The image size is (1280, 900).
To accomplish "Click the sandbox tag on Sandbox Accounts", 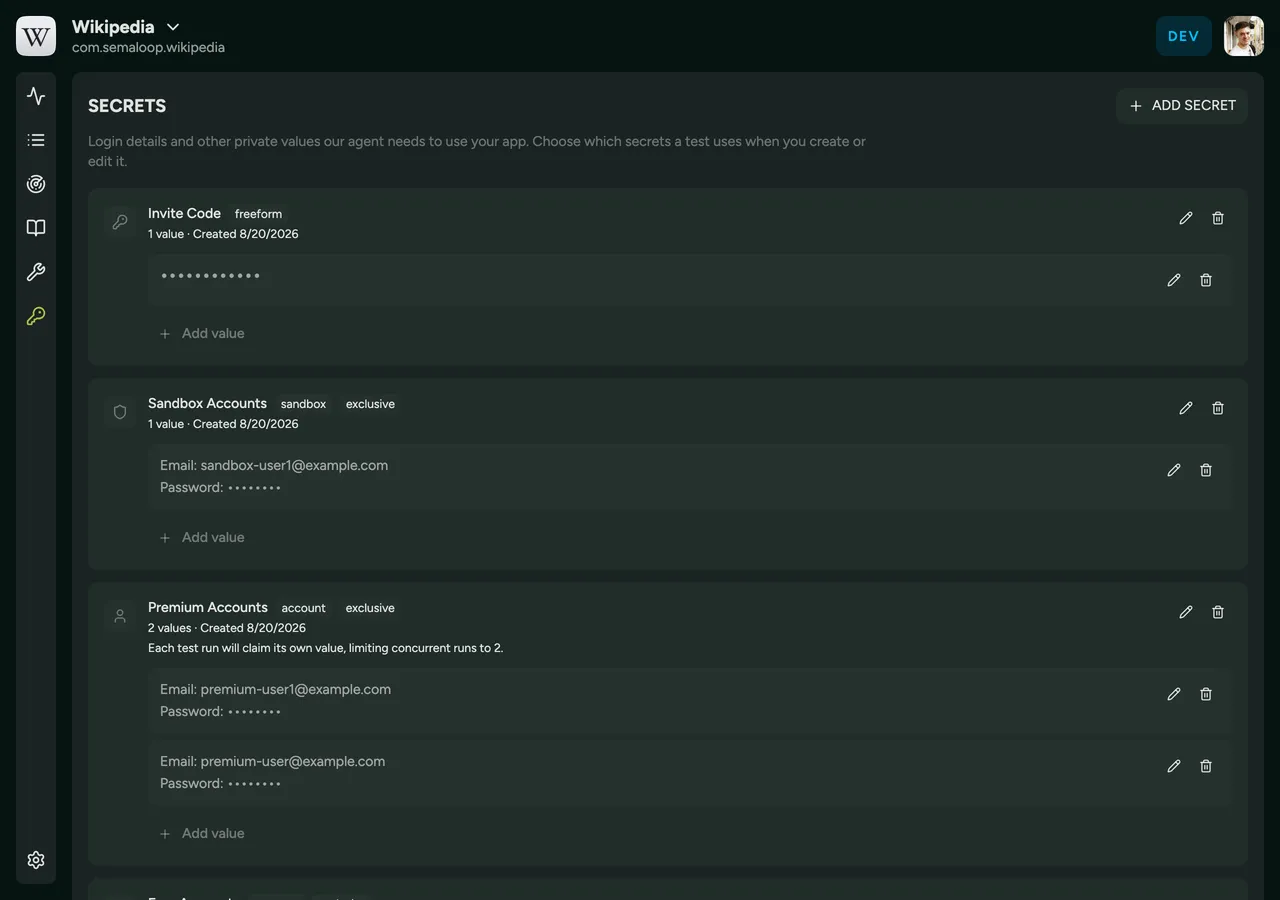I will tap(303, 404).
